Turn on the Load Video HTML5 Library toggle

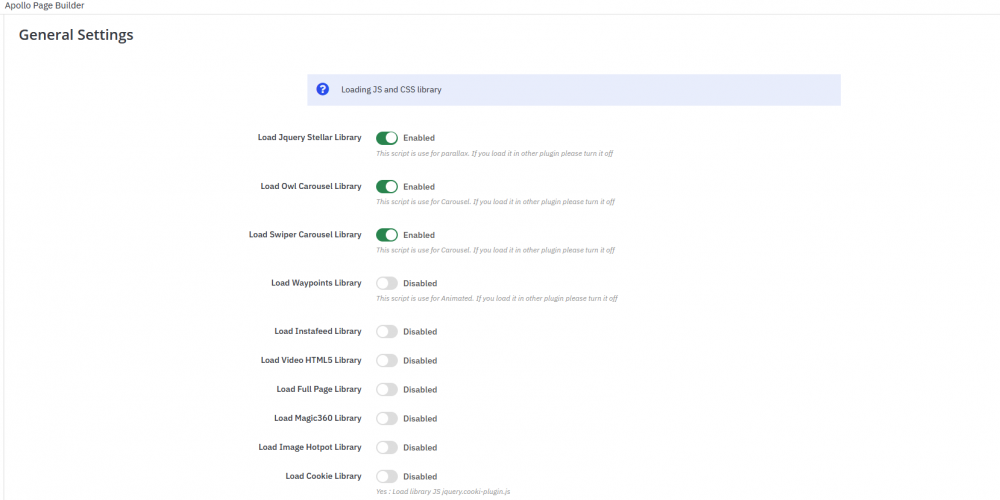point(386,360)
